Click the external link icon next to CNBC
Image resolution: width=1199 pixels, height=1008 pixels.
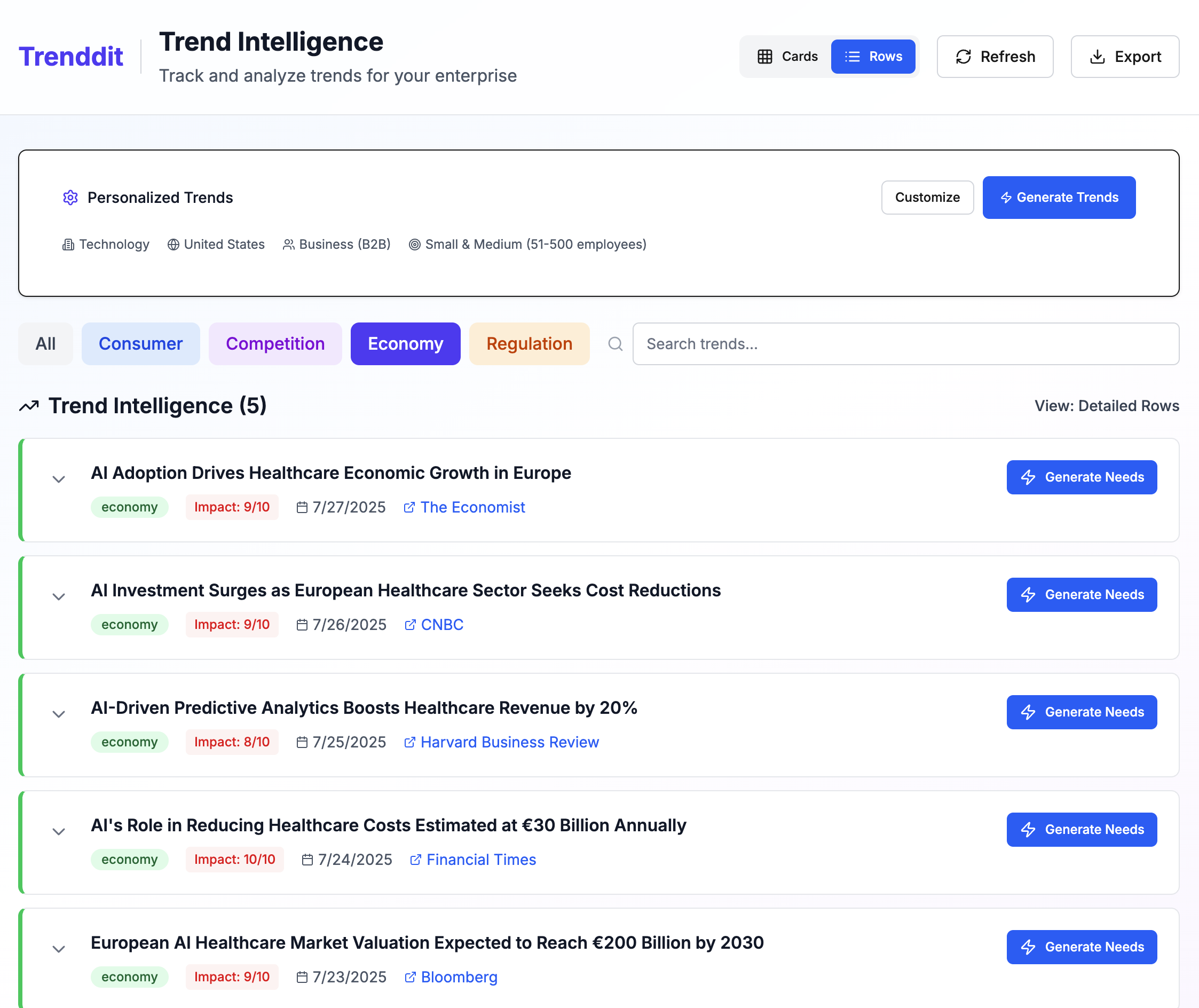click(x=409, y=625)
